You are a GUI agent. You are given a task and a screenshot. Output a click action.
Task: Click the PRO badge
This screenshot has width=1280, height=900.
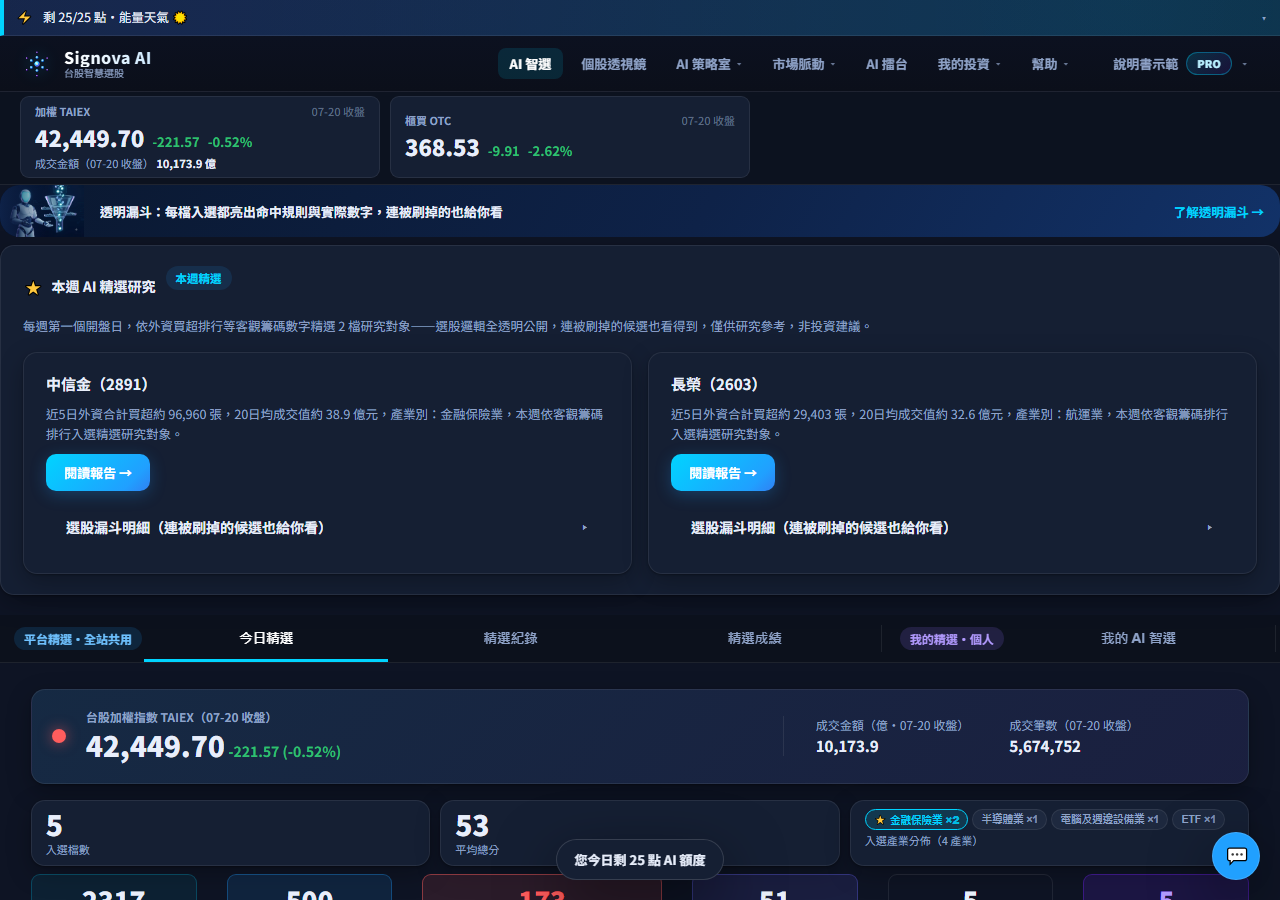pyautogui.click(x=1209, y=64)
